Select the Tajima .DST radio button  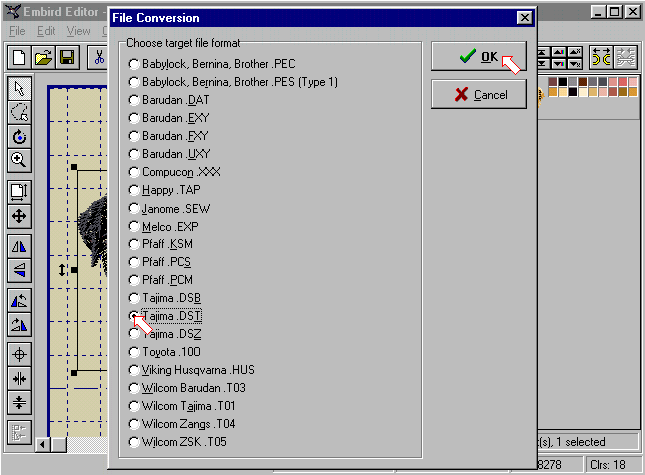(x=165, y=316)
